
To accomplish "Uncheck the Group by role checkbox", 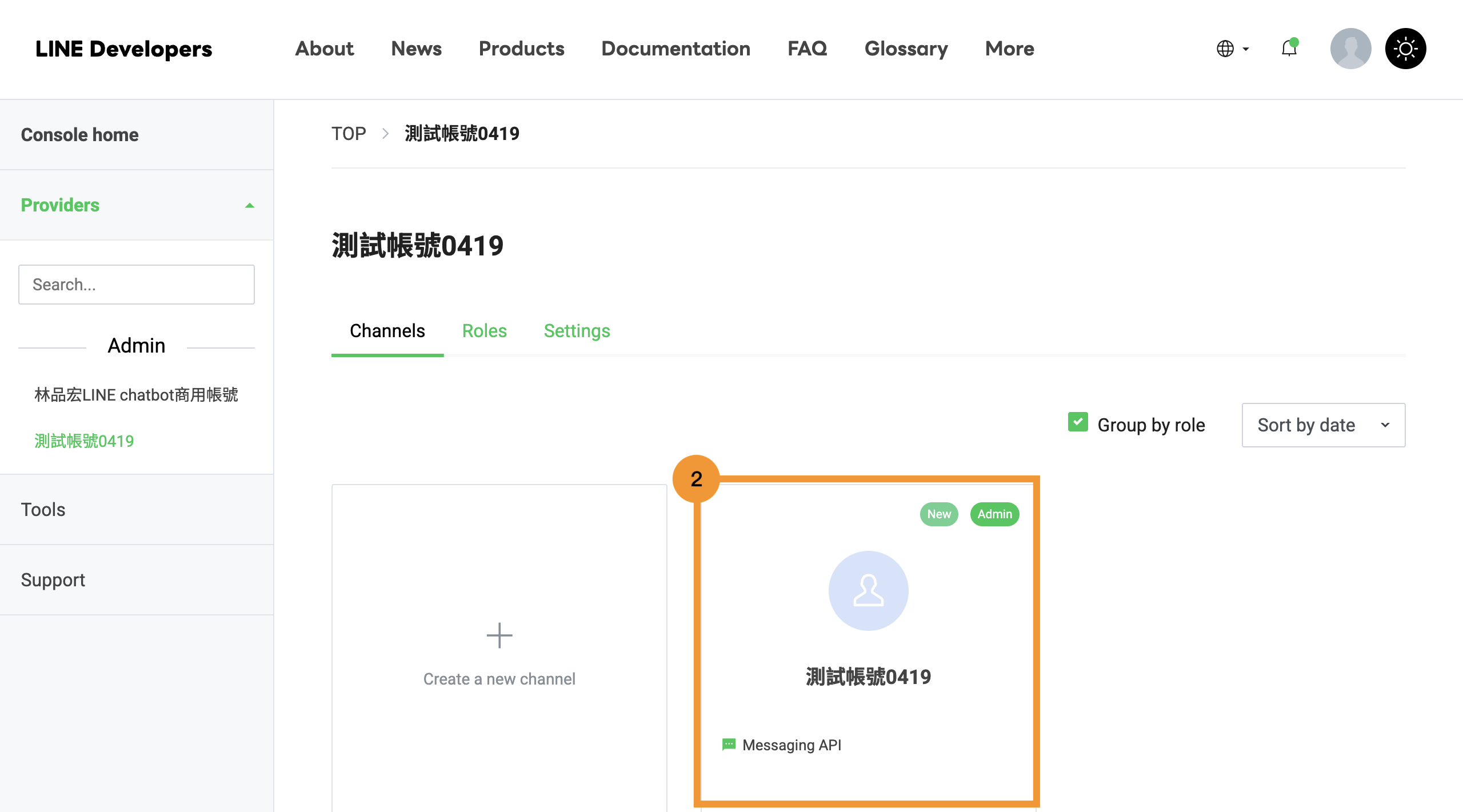I will pos(1078,422).
